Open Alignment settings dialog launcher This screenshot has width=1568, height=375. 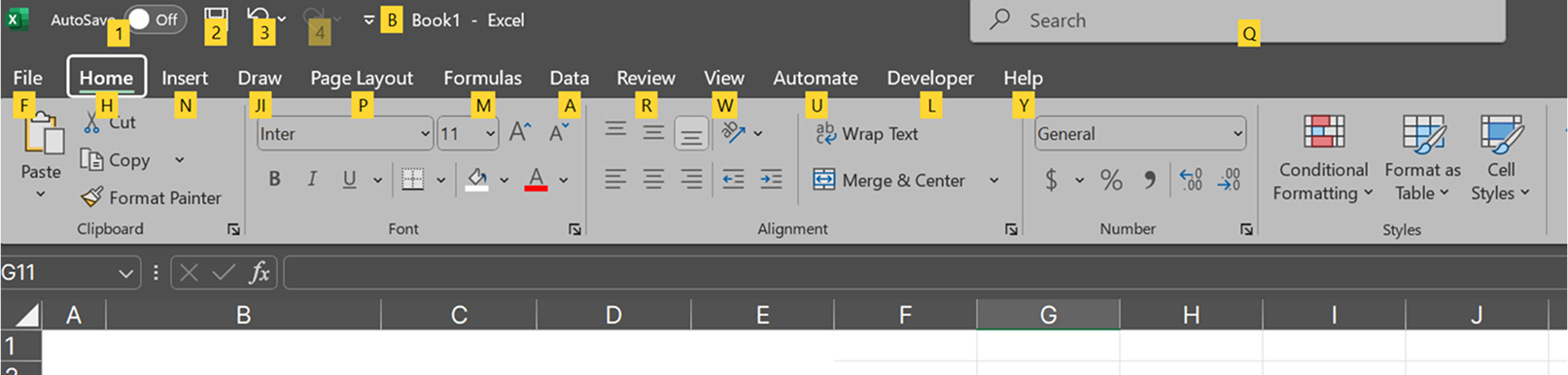[1011, 229]
